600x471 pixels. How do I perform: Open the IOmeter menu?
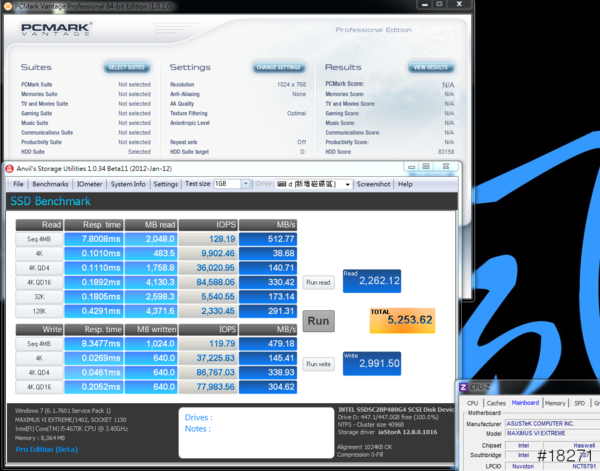[x=90, y=184]
